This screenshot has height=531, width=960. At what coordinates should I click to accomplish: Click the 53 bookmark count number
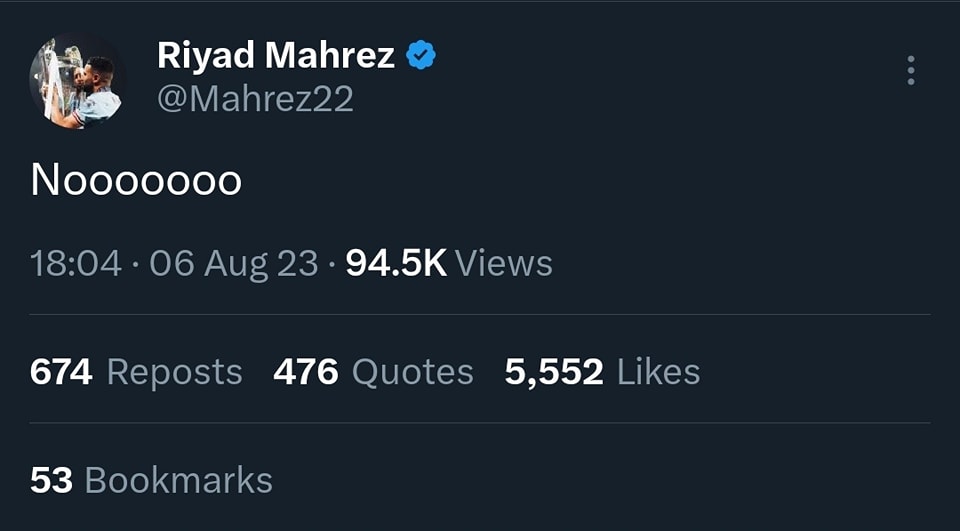[51, 480]
